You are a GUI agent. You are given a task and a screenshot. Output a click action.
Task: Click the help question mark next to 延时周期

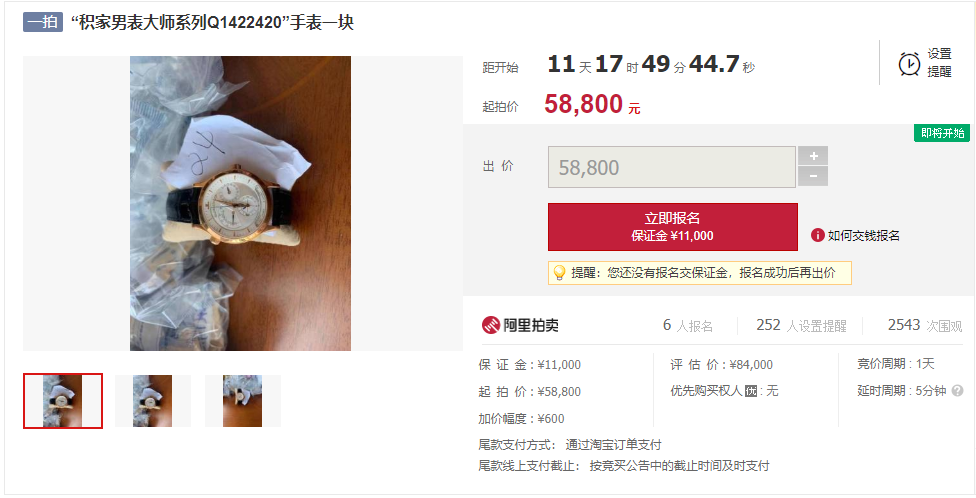click(957, 391)
